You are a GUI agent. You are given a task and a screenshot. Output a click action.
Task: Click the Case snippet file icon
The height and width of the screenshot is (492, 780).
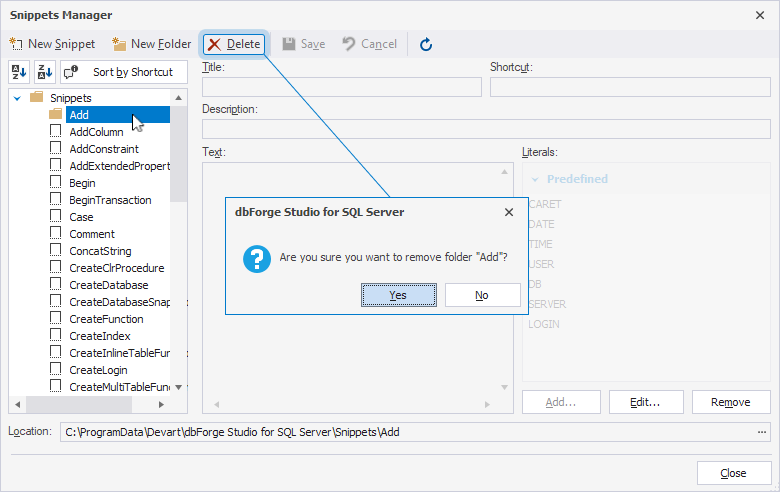click(x=56, y=216)
